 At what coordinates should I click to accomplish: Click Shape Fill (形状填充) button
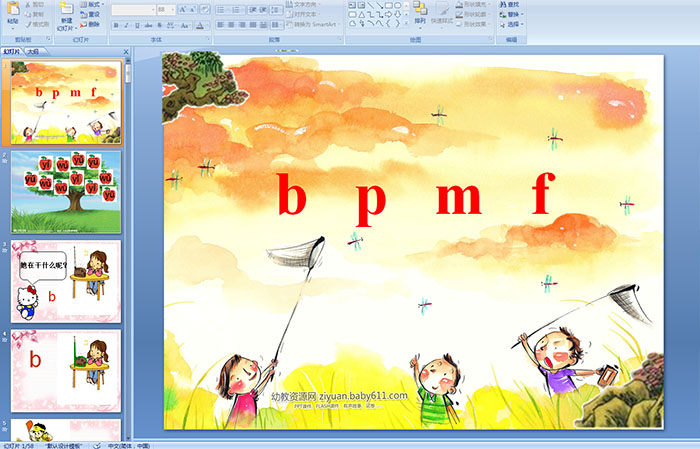pyautogui.click(x=473, y=4)
